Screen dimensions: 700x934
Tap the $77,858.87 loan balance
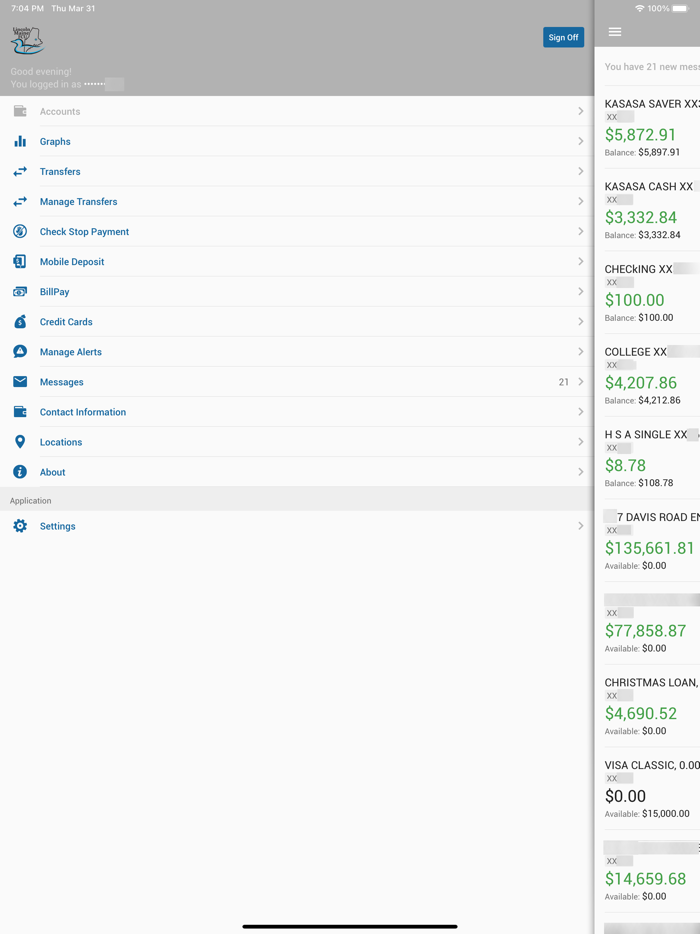pos(645,630)
